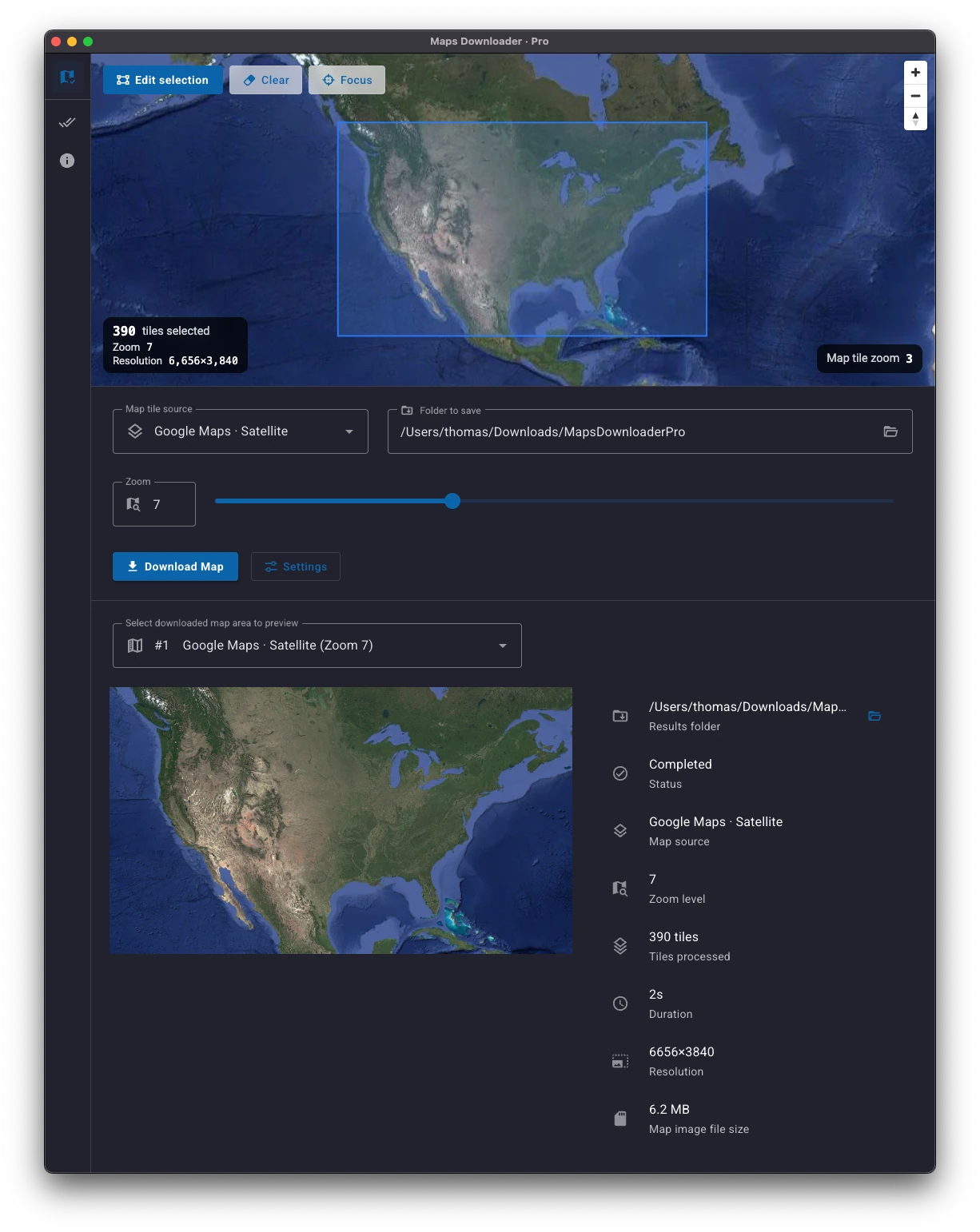Toggle Edit selection mode

[162, 80]
